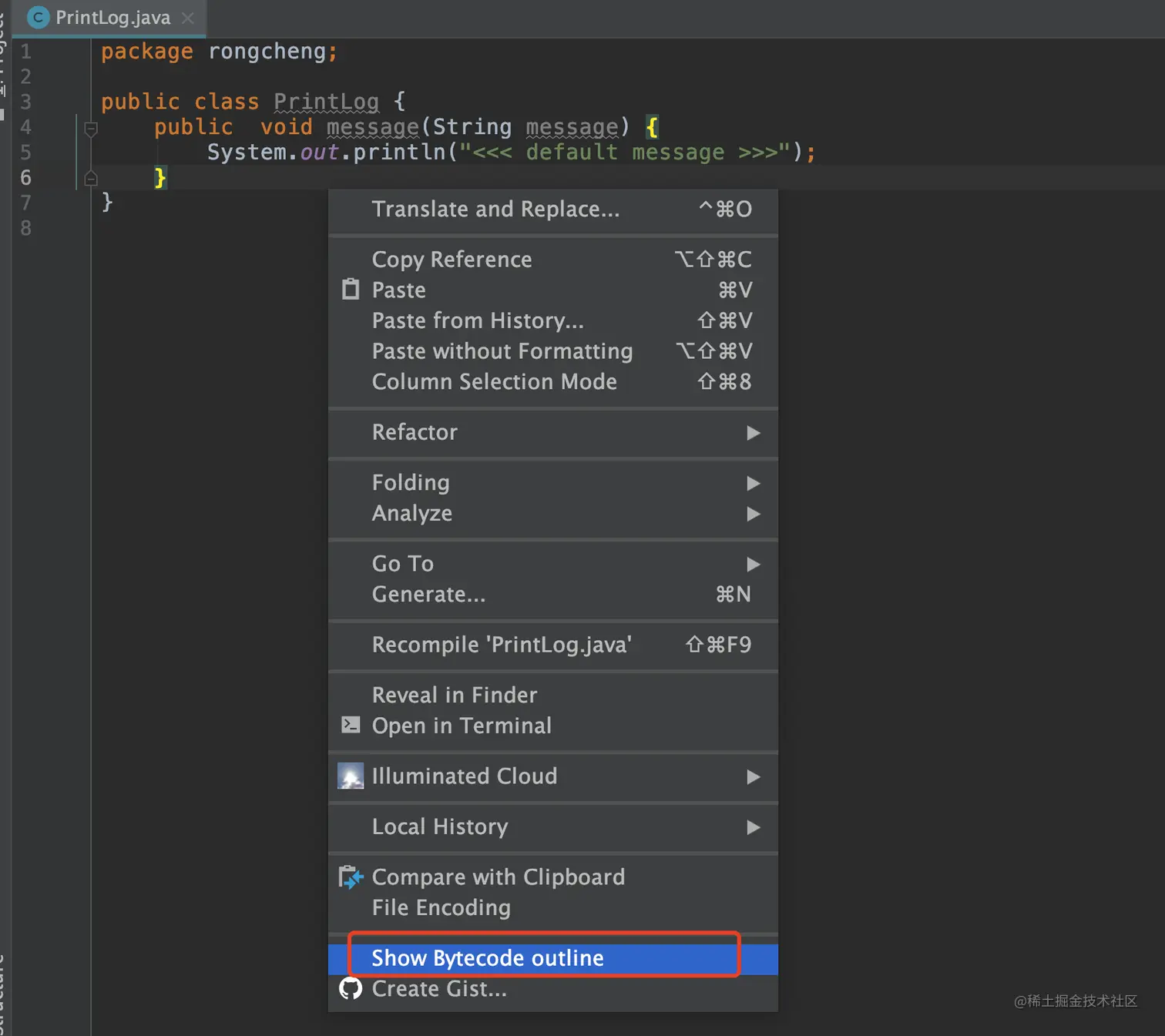Click the Illuminated Cloud plugin icon

click(x=351, y=776)
